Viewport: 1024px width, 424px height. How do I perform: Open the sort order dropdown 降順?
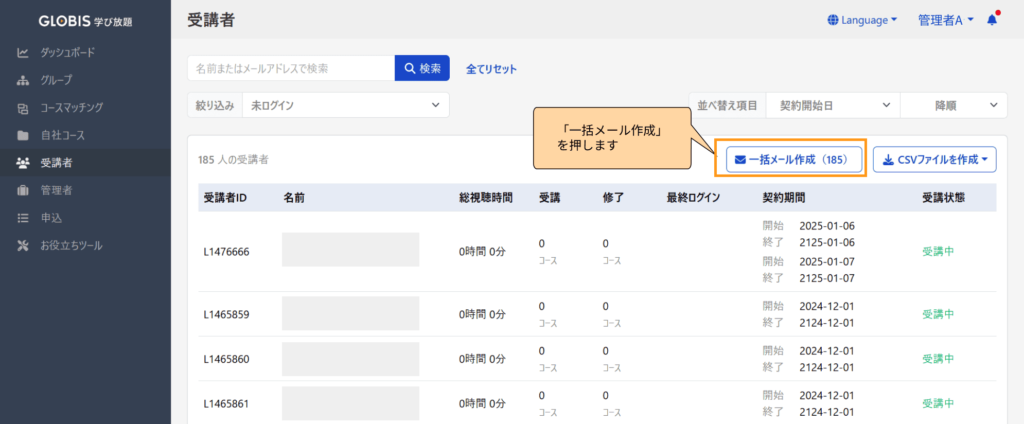(951, 105)
